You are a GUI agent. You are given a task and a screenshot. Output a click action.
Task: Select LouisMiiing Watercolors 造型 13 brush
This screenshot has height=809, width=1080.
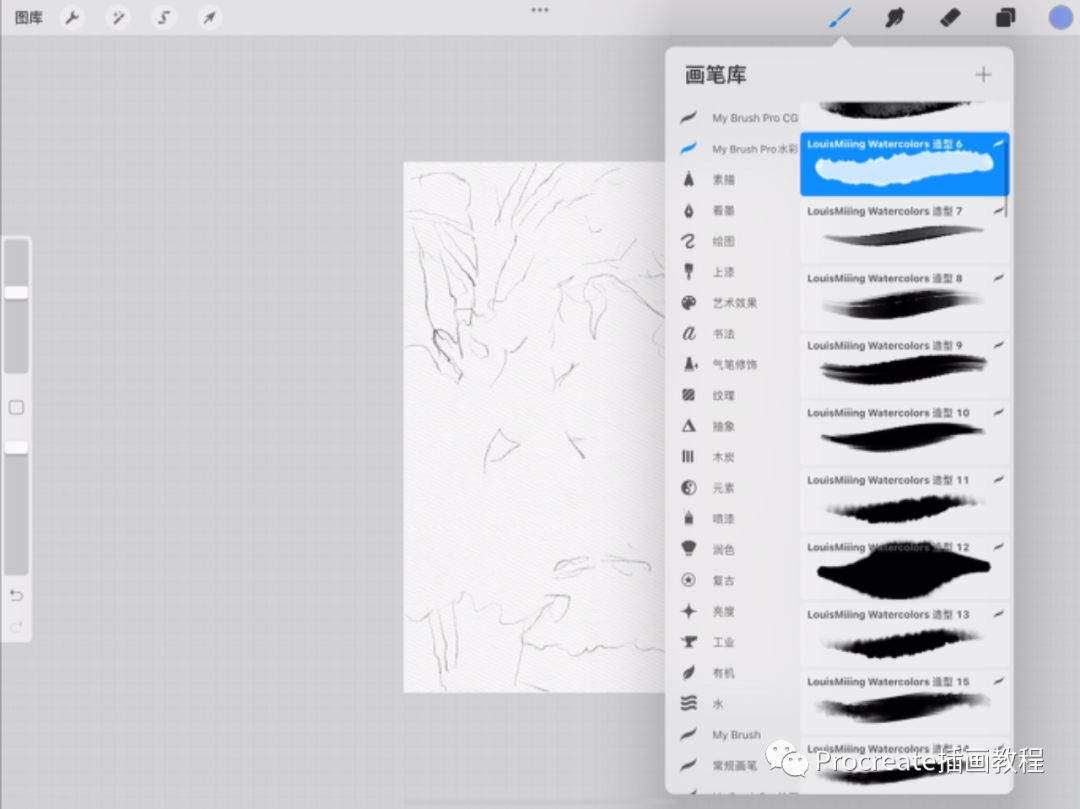coord(904,633)
